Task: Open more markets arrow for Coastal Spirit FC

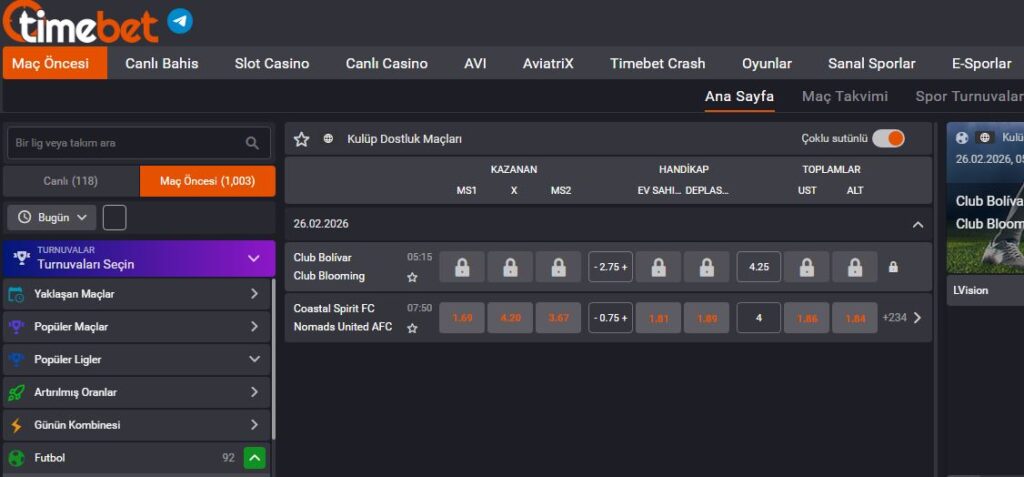Action: pos(917,318)
